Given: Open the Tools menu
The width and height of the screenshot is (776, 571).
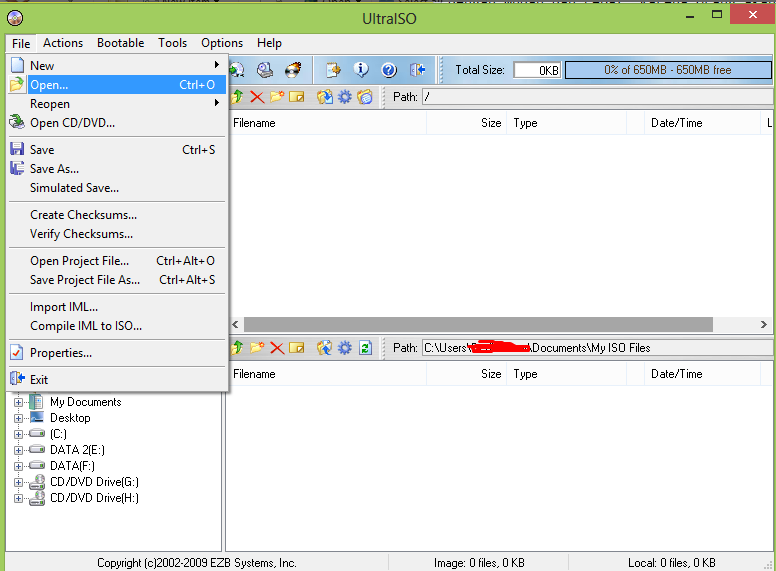Looking at the screenshot, I should pos(173,43).
